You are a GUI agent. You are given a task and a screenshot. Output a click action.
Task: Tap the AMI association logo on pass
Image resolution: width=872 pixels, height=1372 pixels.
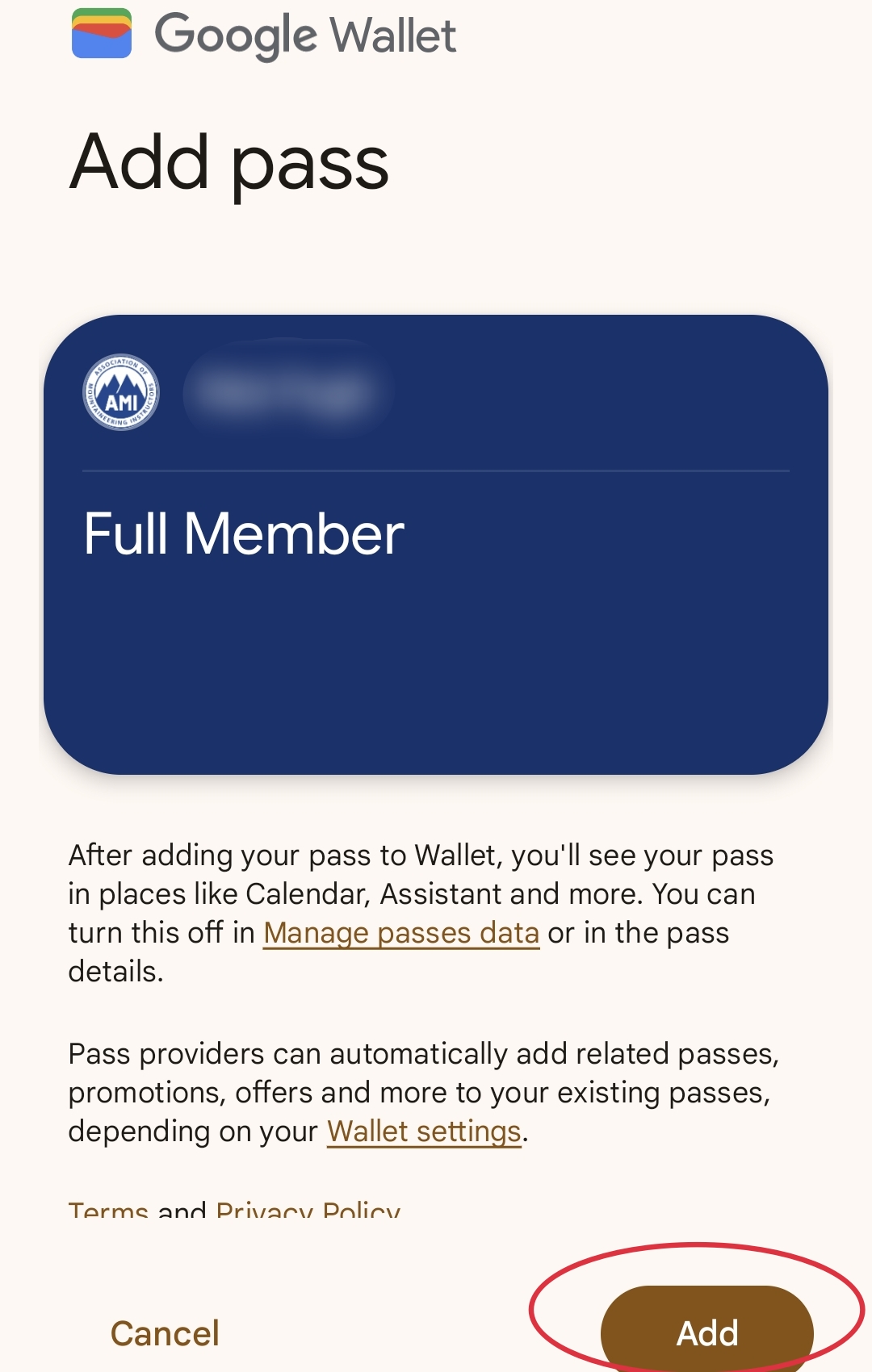point(121,392)
